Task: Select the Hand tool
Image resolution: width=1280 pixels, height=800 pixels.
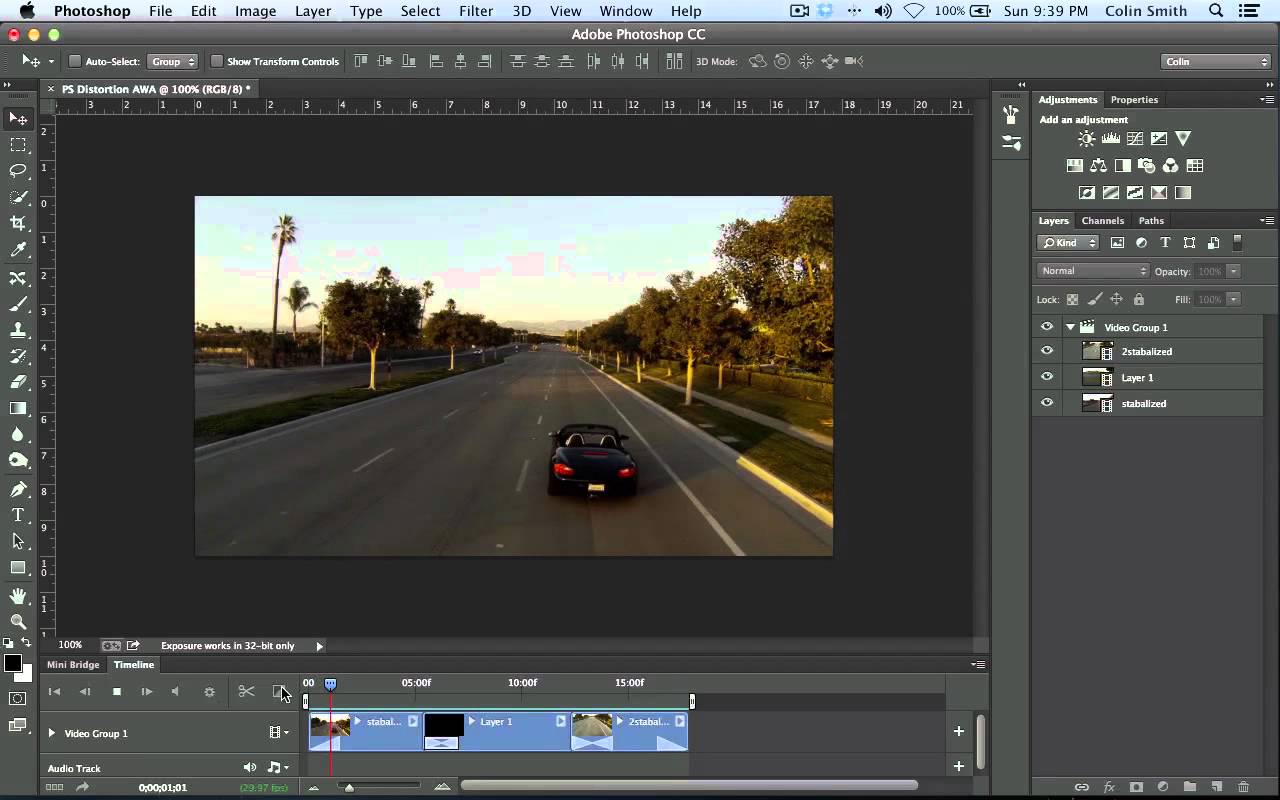Action: point(18,596)
